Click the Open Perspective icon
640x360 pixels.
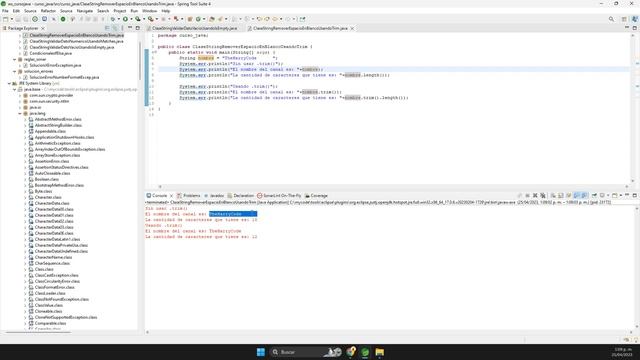624,19
